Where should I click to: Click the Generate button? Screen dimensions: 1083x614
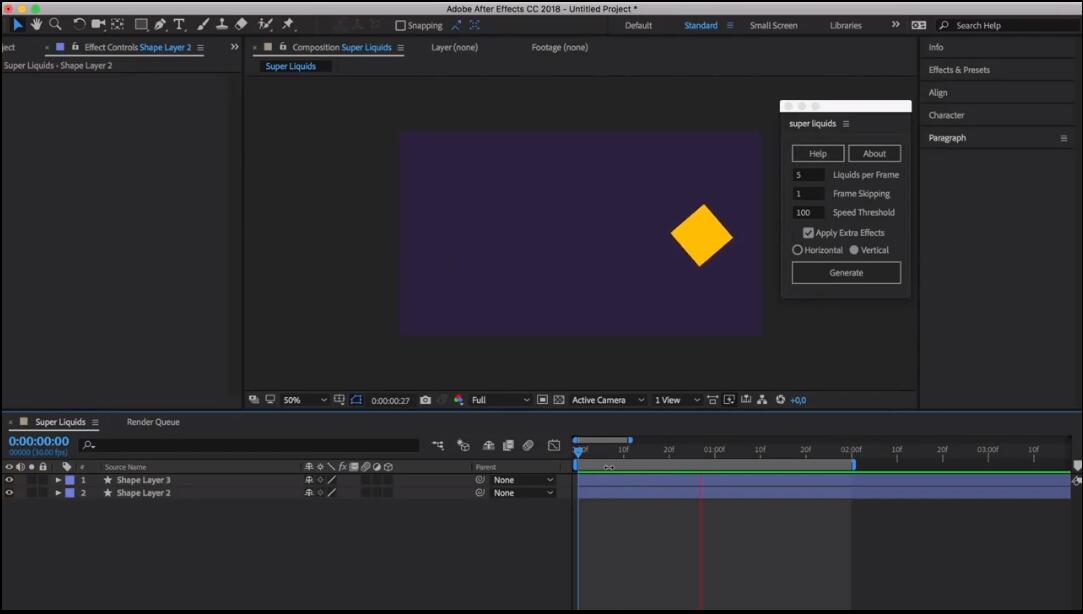coord(846,273)
